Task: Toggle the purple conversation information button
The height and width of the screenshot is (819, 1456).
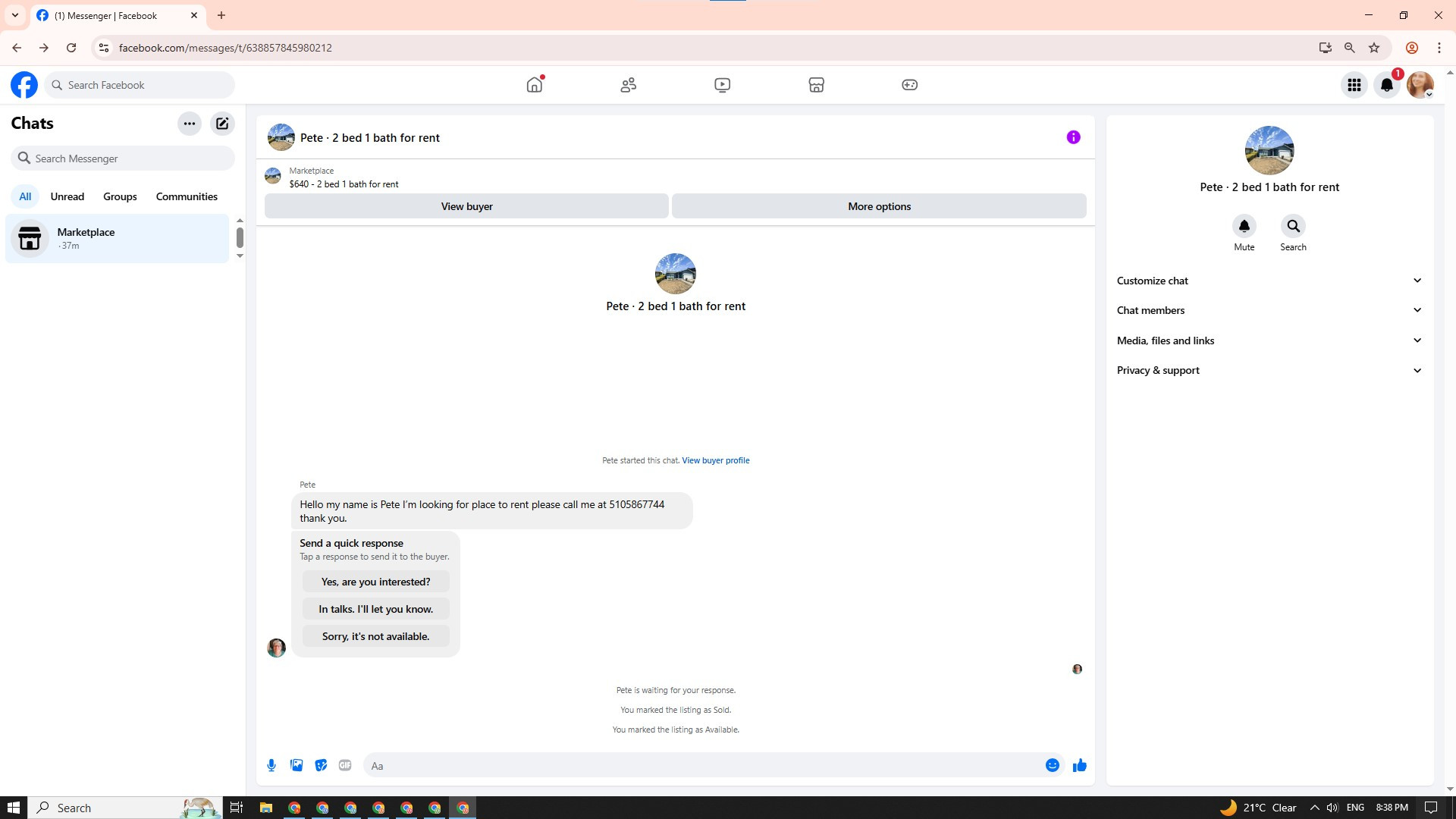Action: 1073,137
